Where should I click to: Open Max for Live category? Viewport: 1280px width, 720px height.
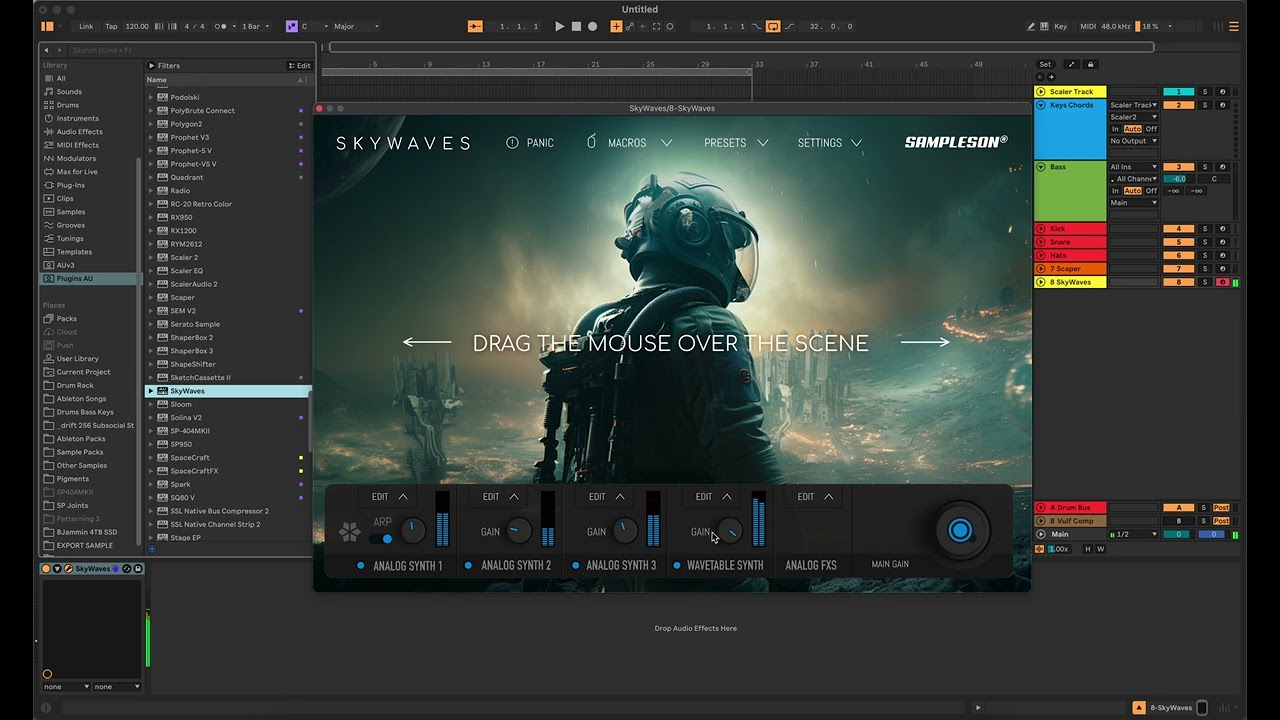coord(77,172)
